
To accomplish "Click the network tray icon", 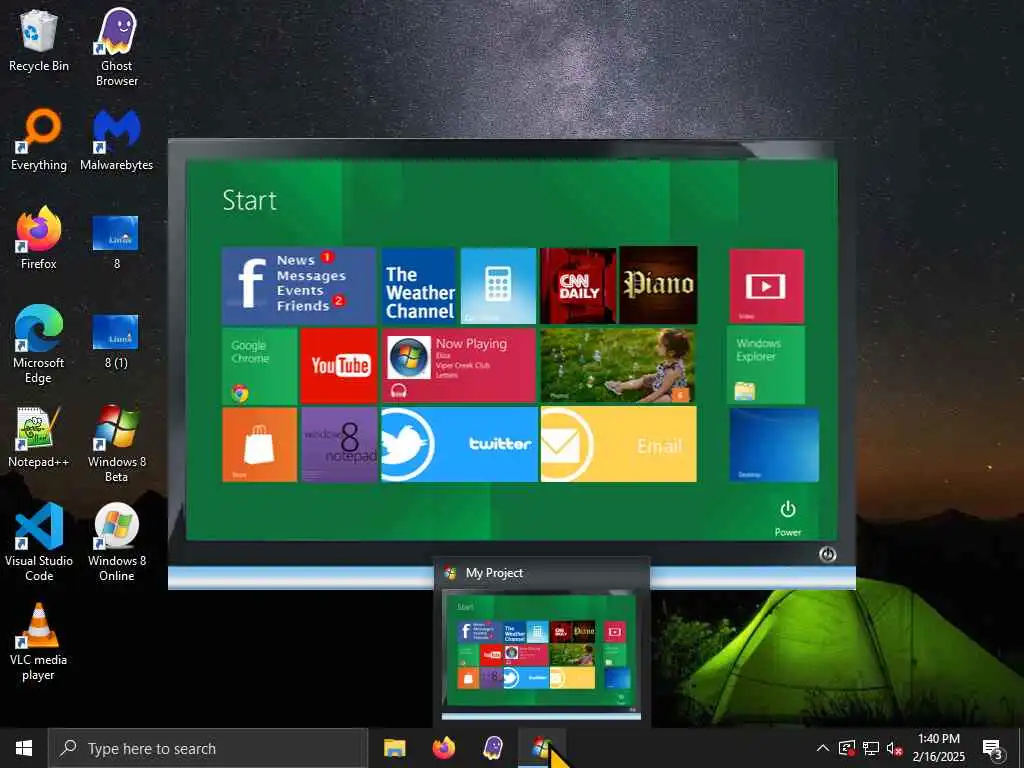I will (x=871, y=748).
